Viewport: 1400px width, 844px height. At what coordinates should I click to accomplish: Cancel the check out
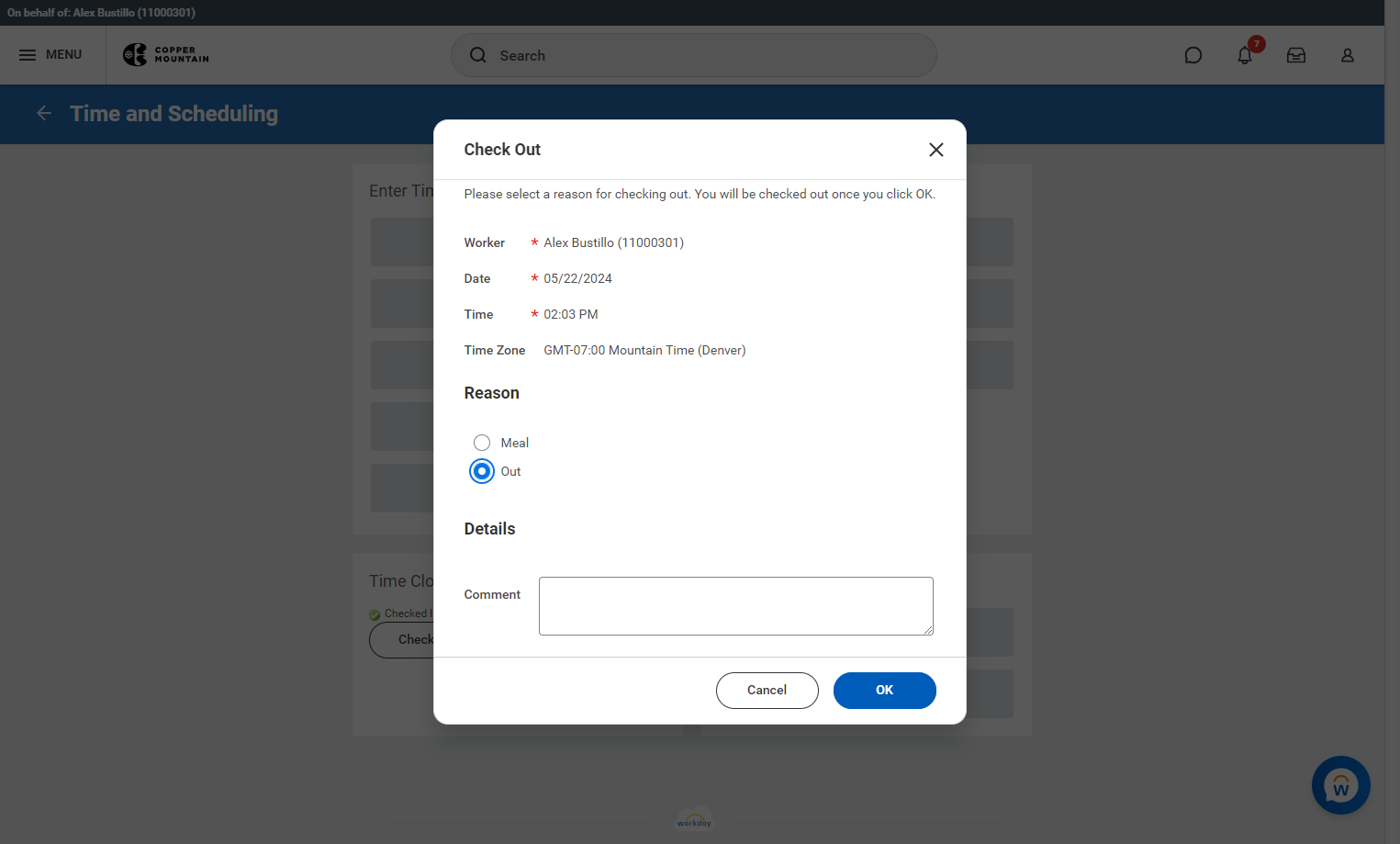pyautogui.click(x=767, y=691)
